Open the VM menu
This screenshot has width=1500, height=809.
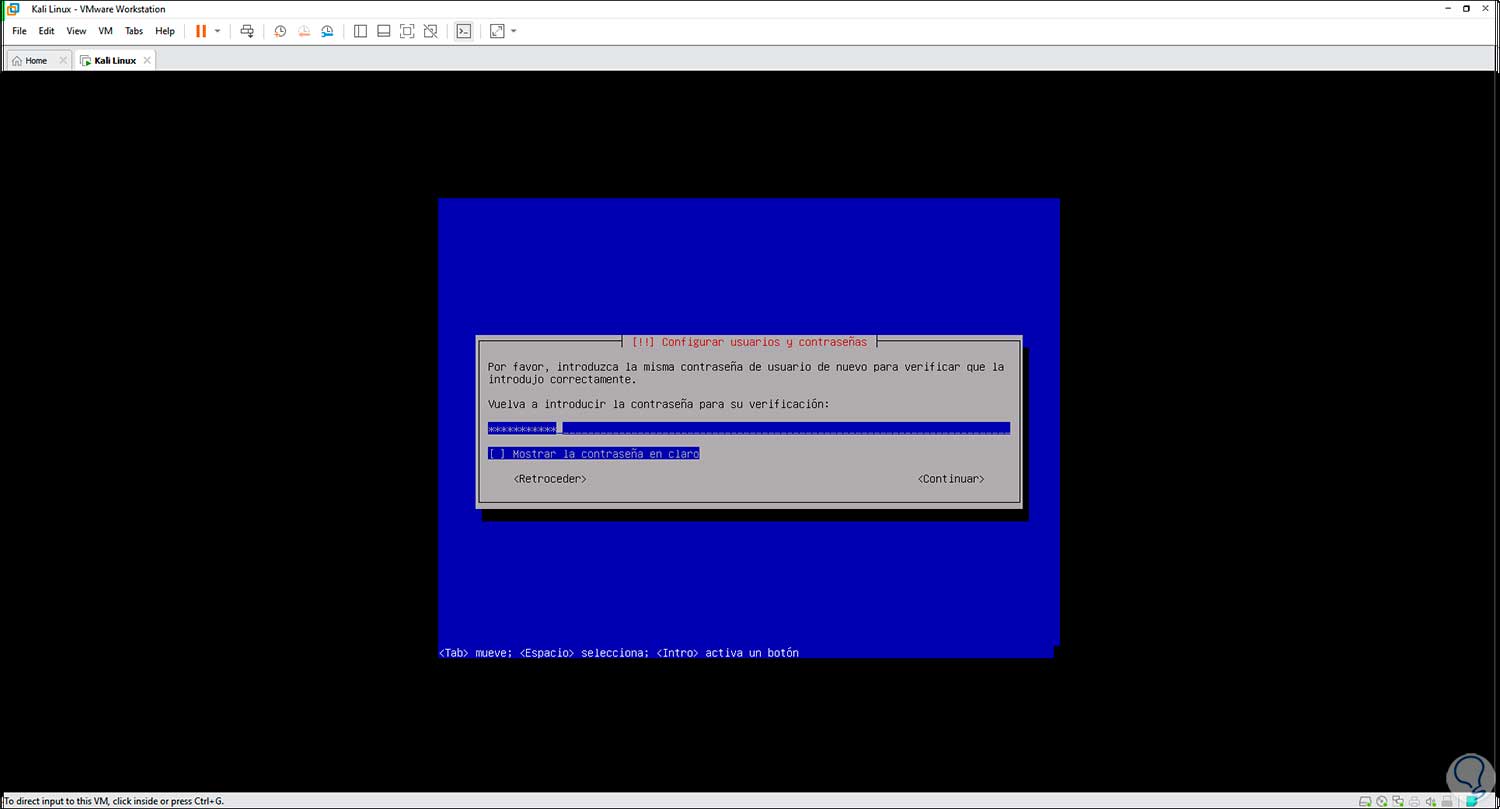[x=105, y=31]
